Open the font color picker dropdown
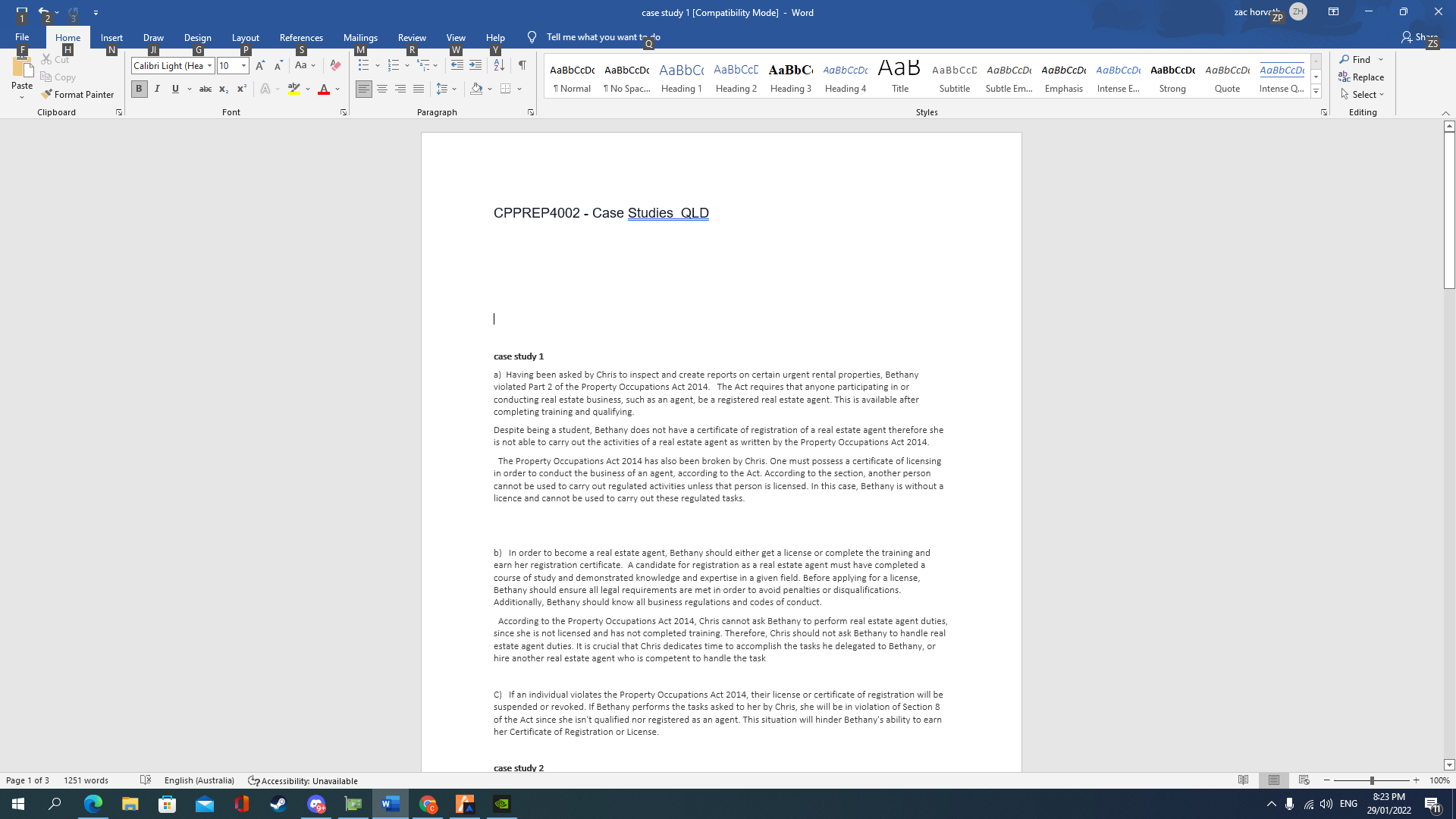 [x=337, y=89]
